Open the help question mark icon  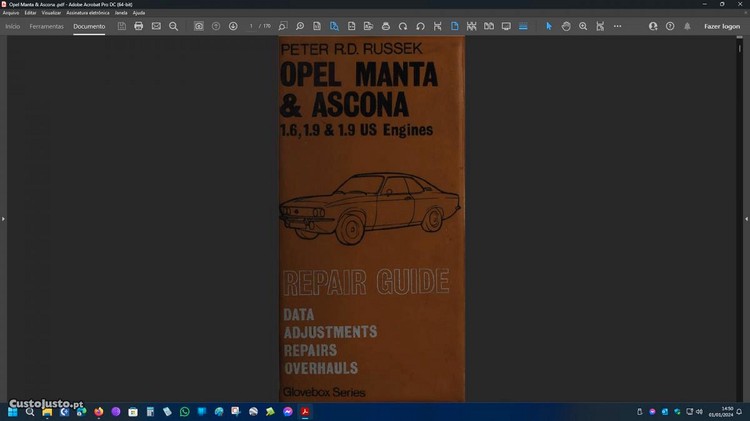(670, 26)
